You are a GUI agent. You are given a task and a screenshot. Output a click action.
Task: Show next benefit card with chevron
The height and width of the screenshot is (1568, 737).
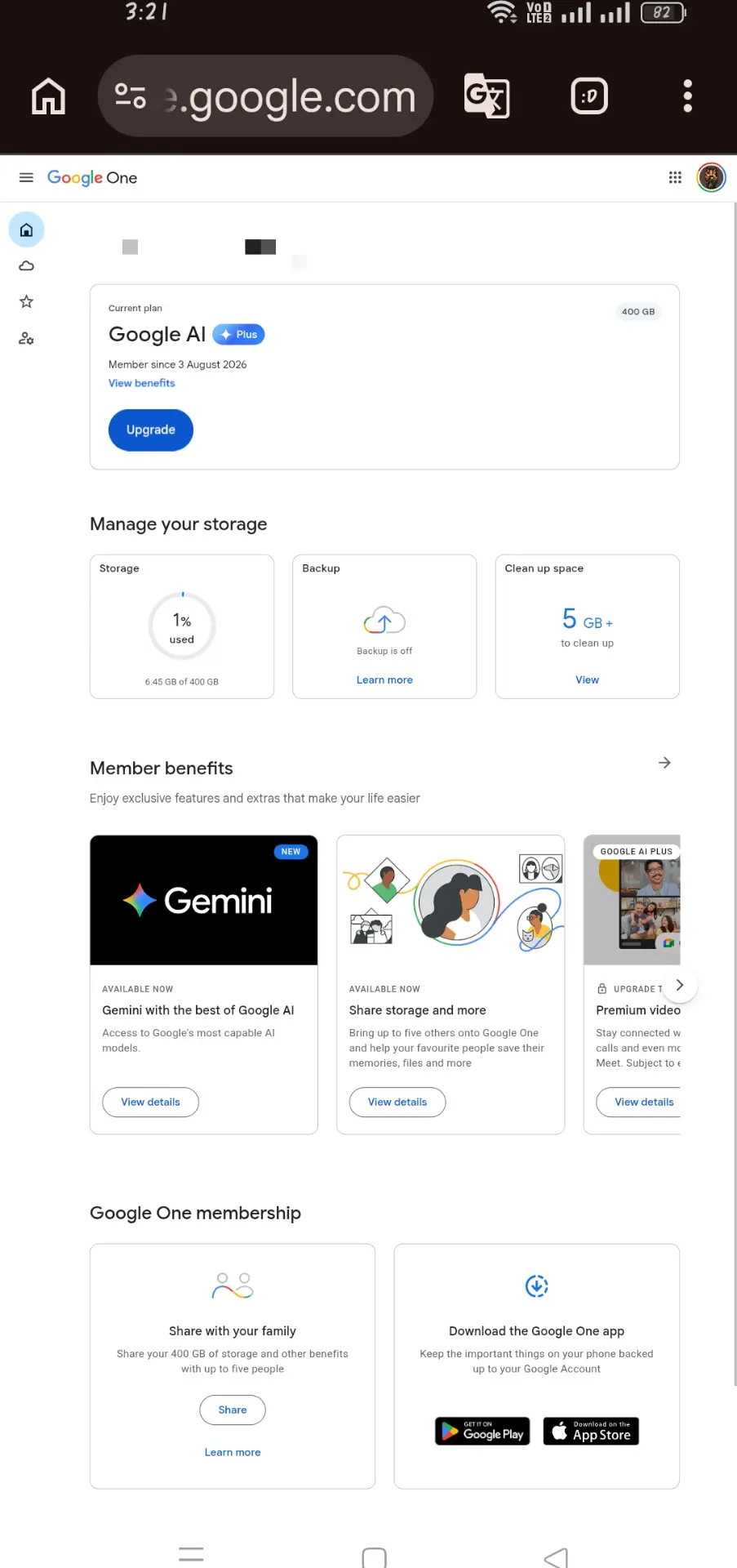point(680,986)
